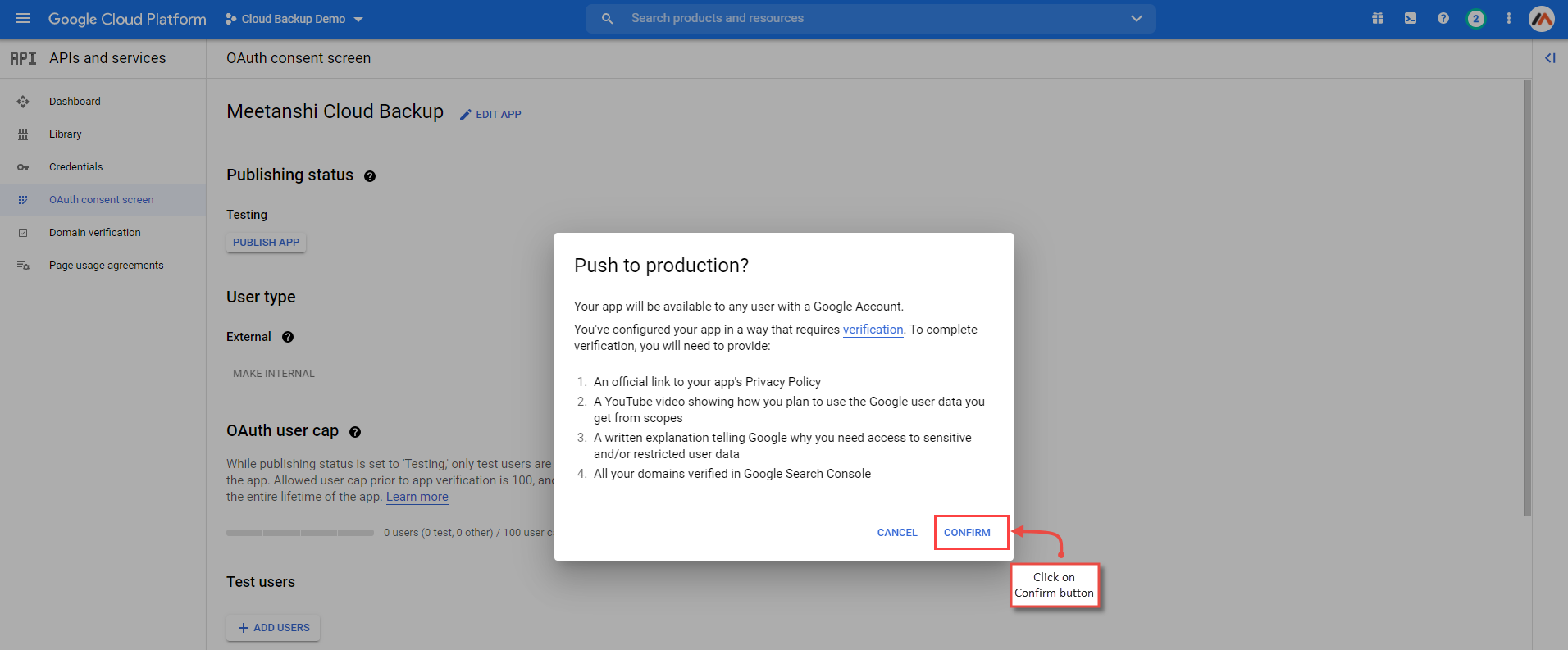Screen dimensions: 1568x650
Task: Focus the Search products and resources field
Action: (x=871, y=18)
